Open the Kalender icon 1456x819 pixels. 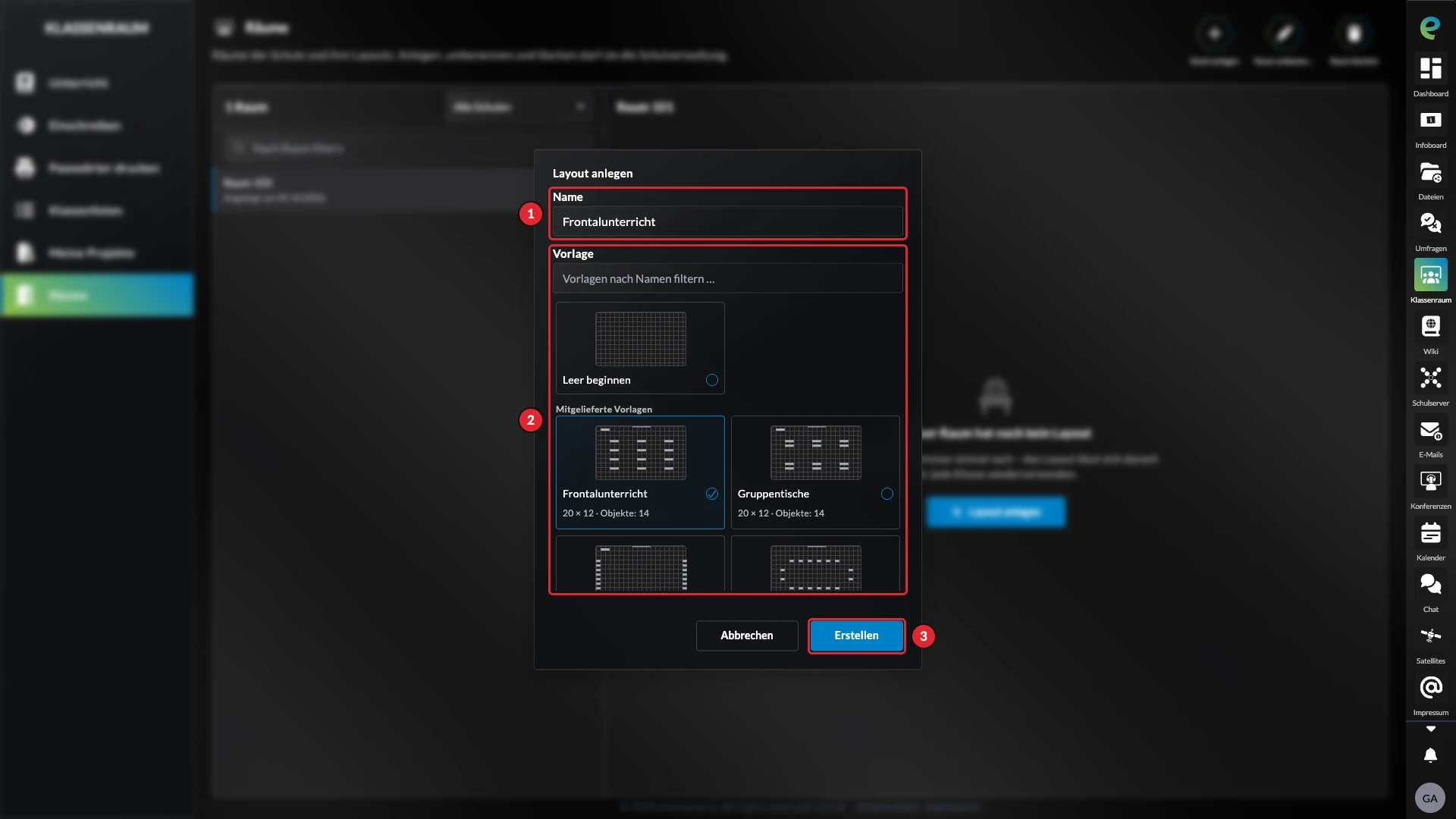(x=1430, y=533)
